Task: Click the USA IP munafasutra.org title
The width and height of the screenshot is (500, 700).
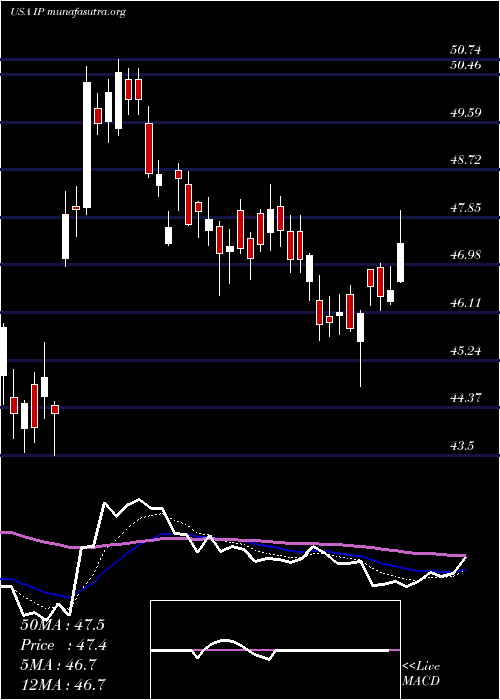Action: coord(67,12)
